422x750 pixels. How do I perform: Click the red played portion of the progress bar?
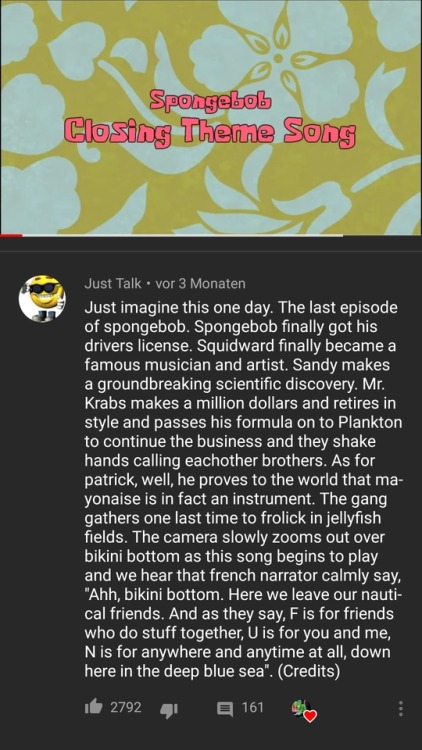click(11, 235)
